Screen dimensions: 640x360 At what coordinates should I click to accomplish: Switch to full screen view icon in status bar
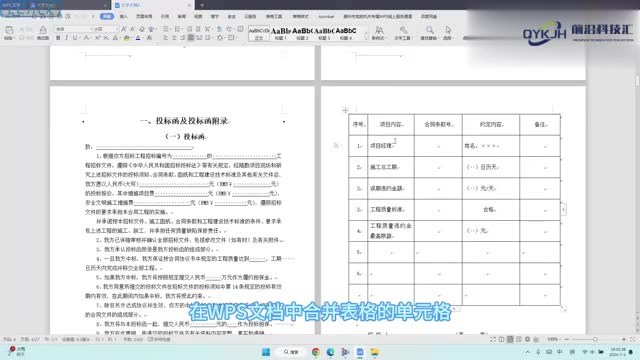(x=493, y=339)
